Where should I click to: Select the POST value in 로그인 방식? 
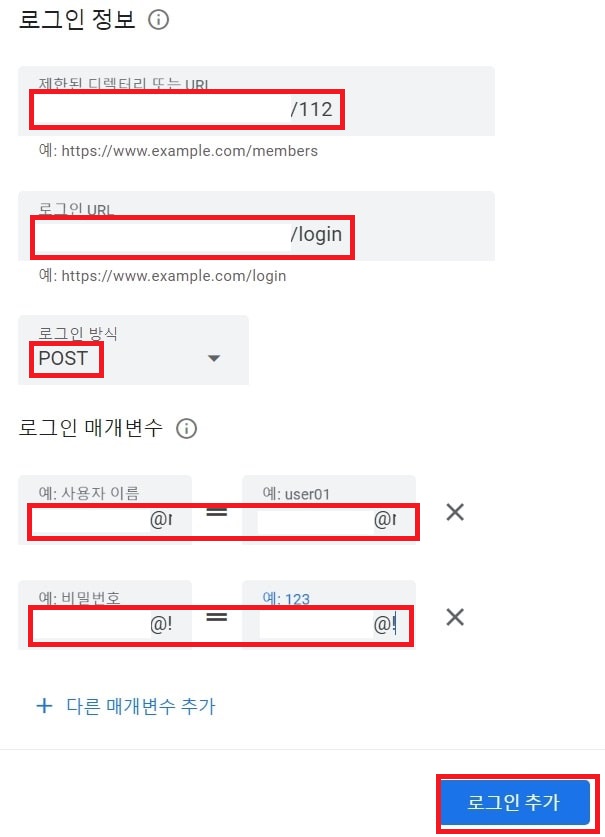point(64,358)
